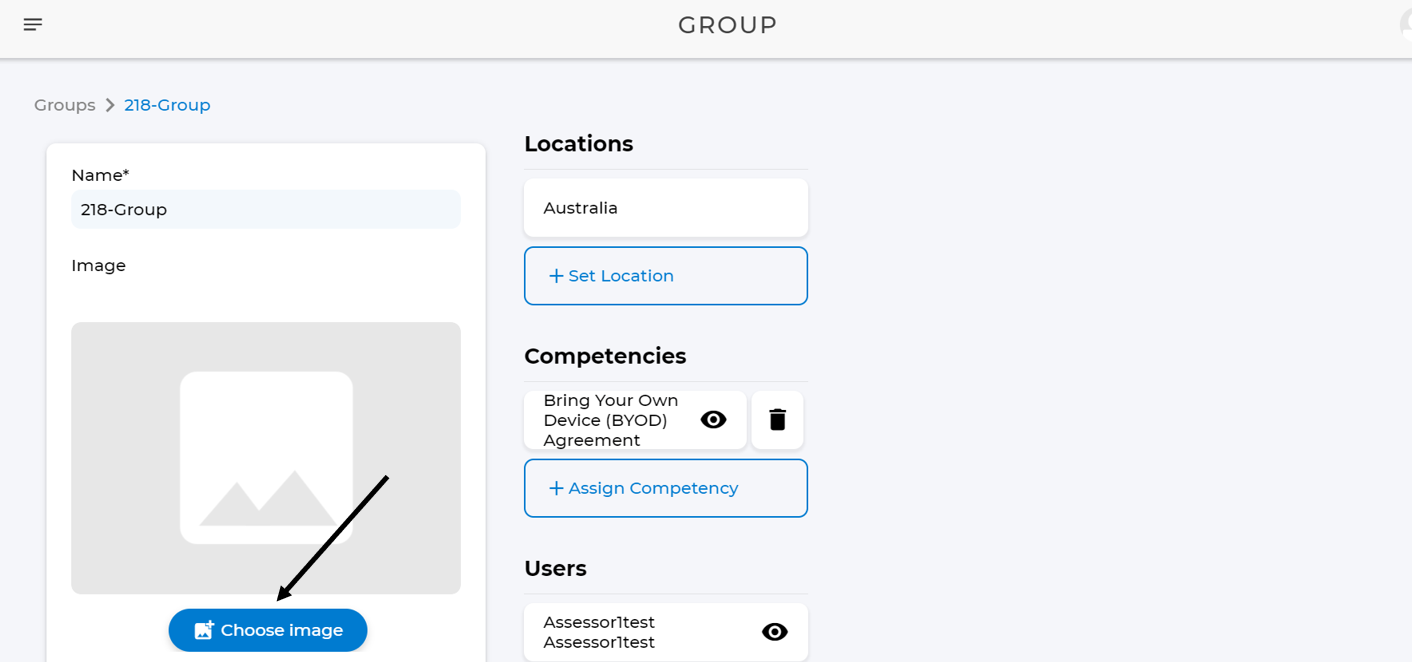Screen dimensions: 1412x662
Task: Click the Locations heading
Action: pyautogui.click(x=579, y=144)
